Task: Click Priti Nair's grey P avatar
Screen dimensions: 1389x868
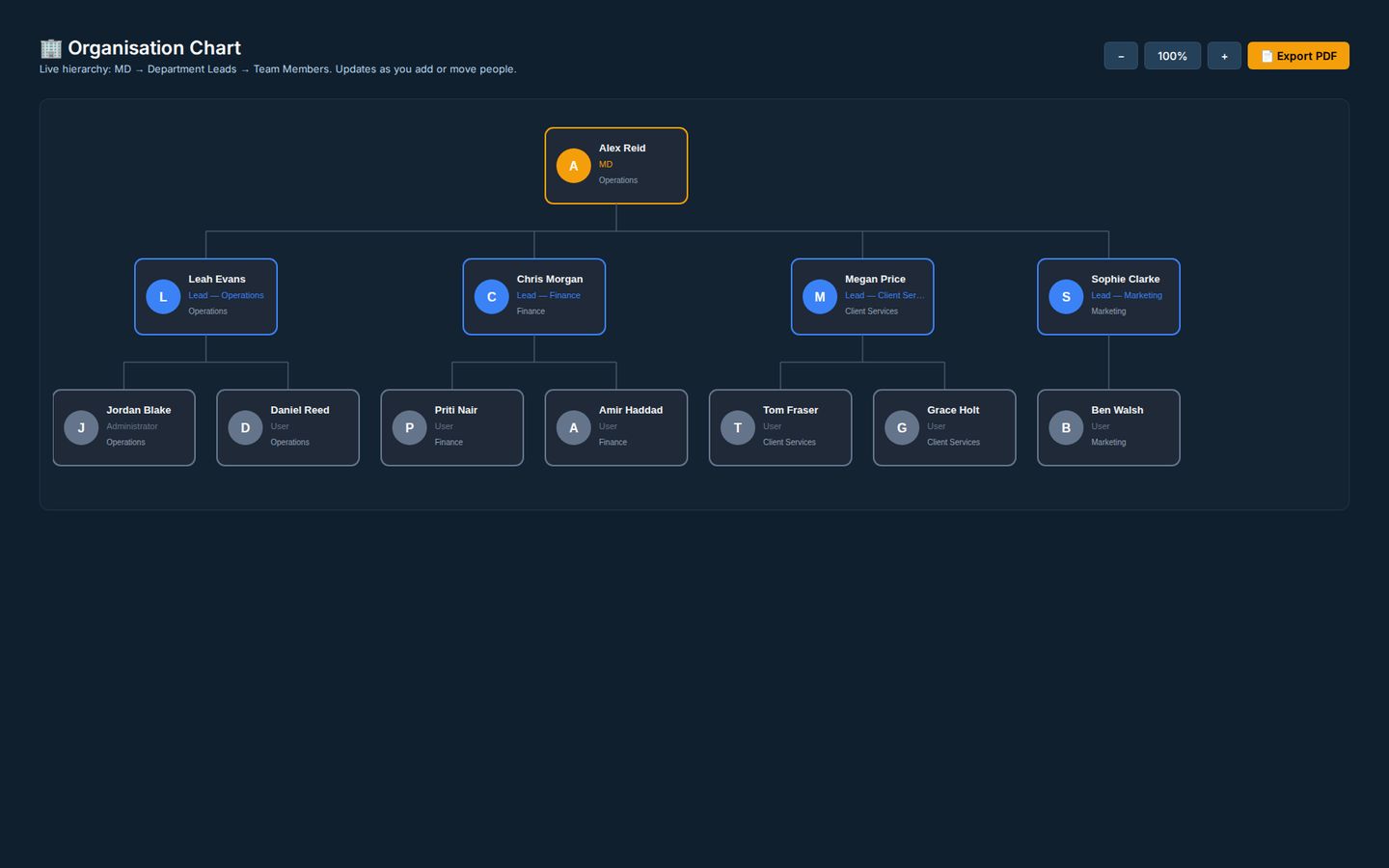Action: pyautogui.click(x=409, y=428)
